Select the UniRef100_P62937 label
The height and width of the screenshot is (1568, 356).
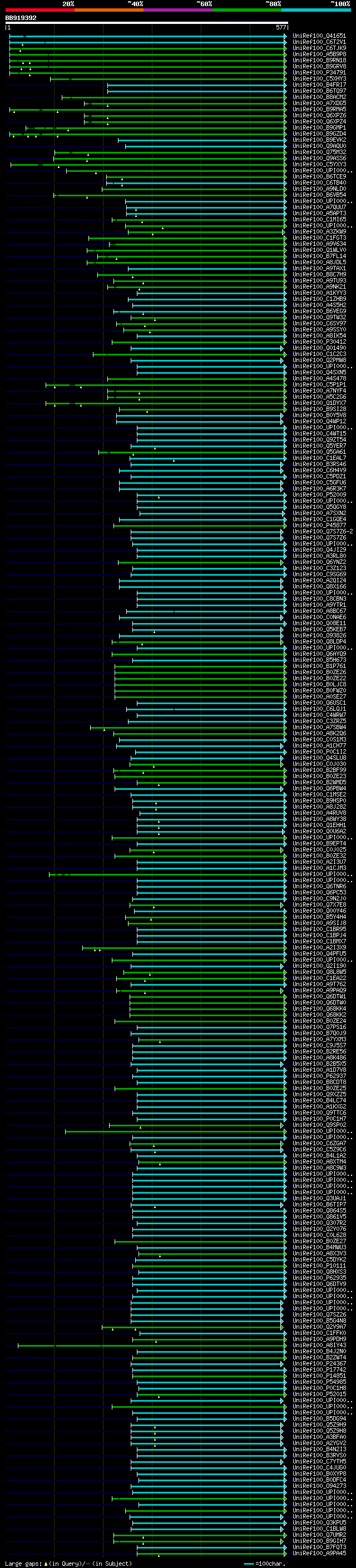[x=319, y=1076]
